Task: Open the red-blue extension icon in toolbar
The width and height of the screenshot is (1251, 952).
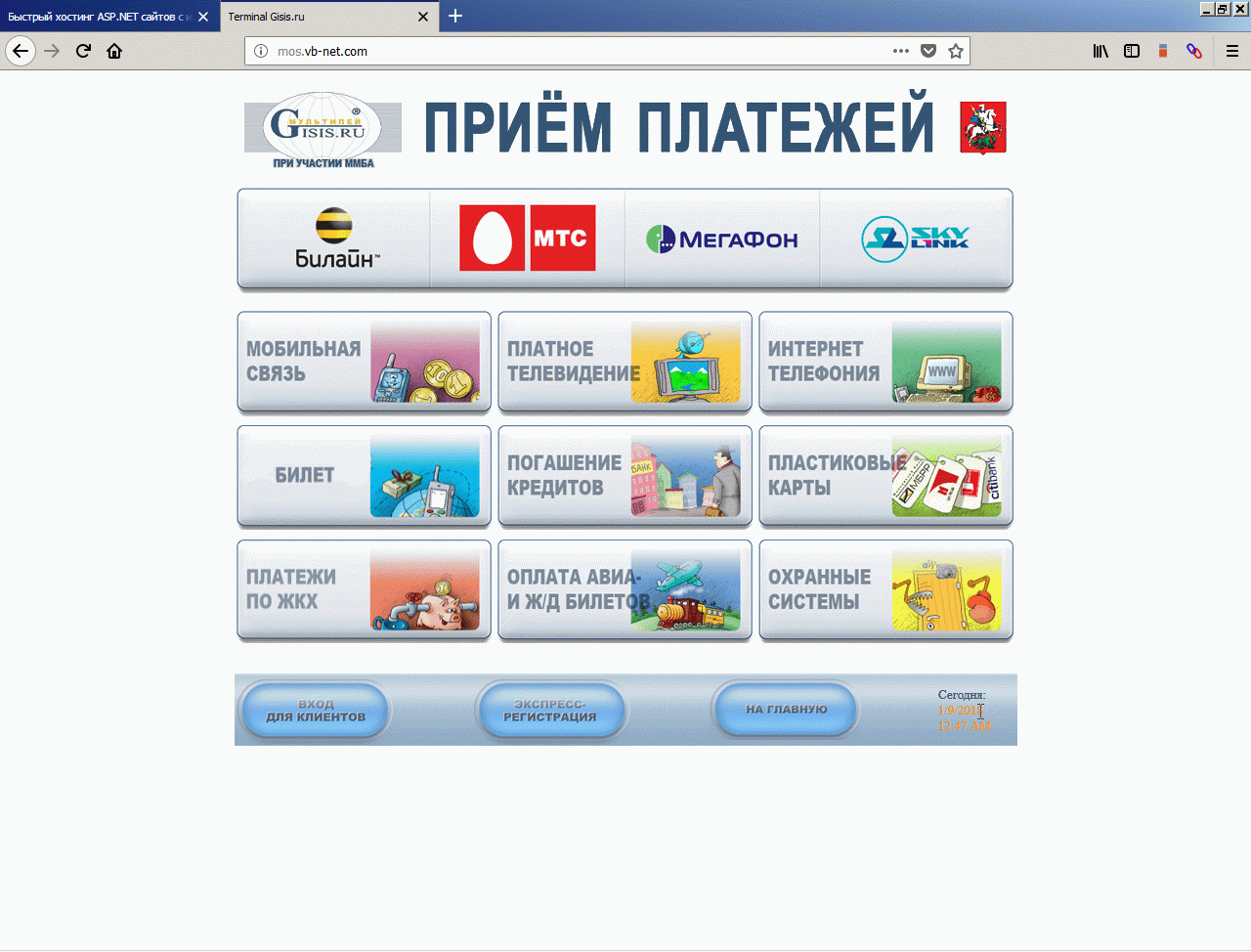Action: (x=1194, y=51)
